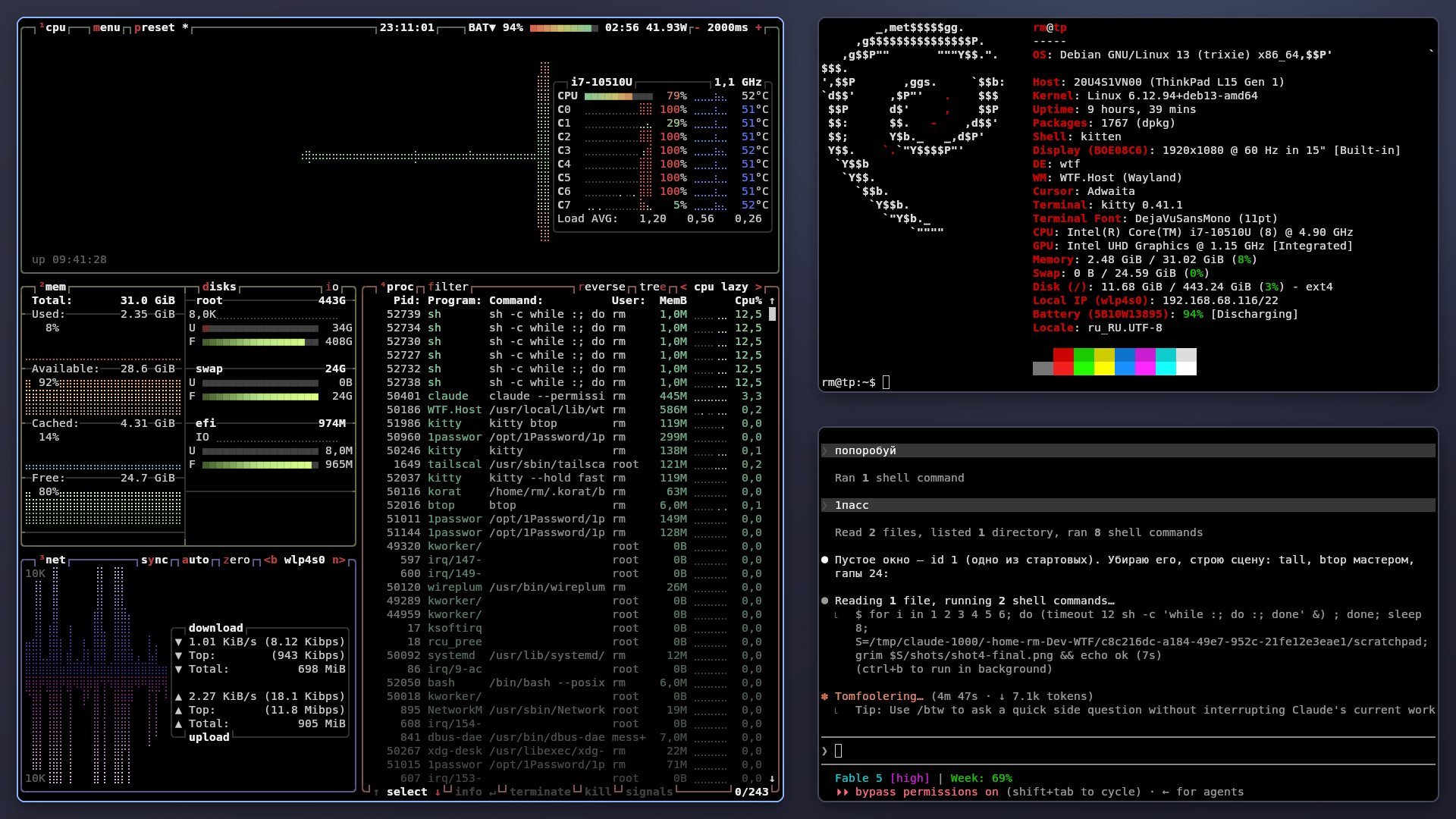This screenshot has width=1456, height=819.
Task: Expand the collapsed 'попоробуй' message
Action: [1128, 451]
